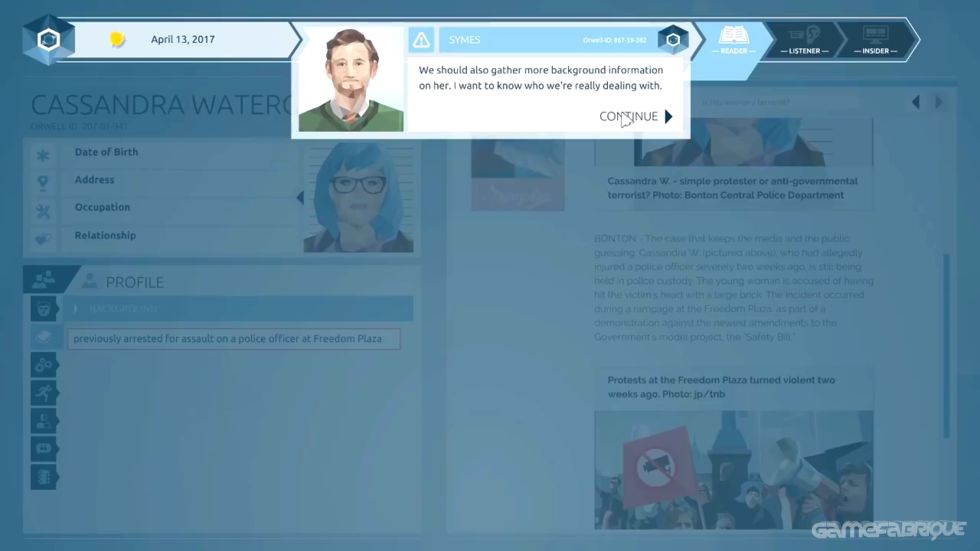Click the April 13, 2017 date
Image resolution: width=980 pixels, height=551 pixels.
point(182,39)
